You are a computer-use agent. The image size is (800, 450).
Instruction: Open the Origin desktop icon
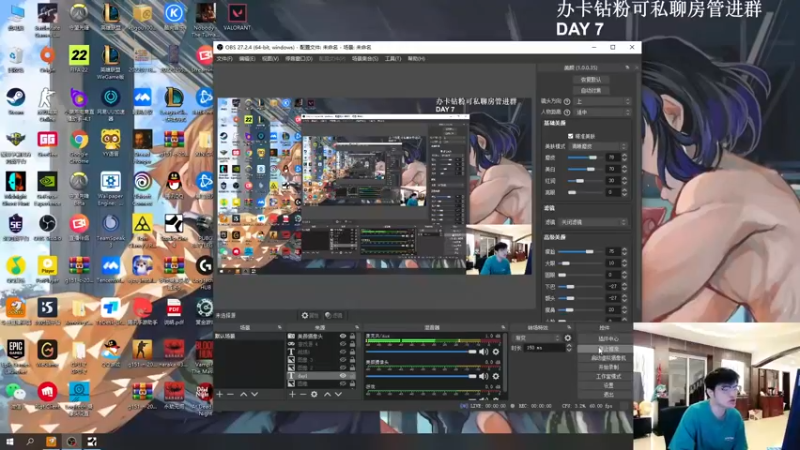click(47, 59)
